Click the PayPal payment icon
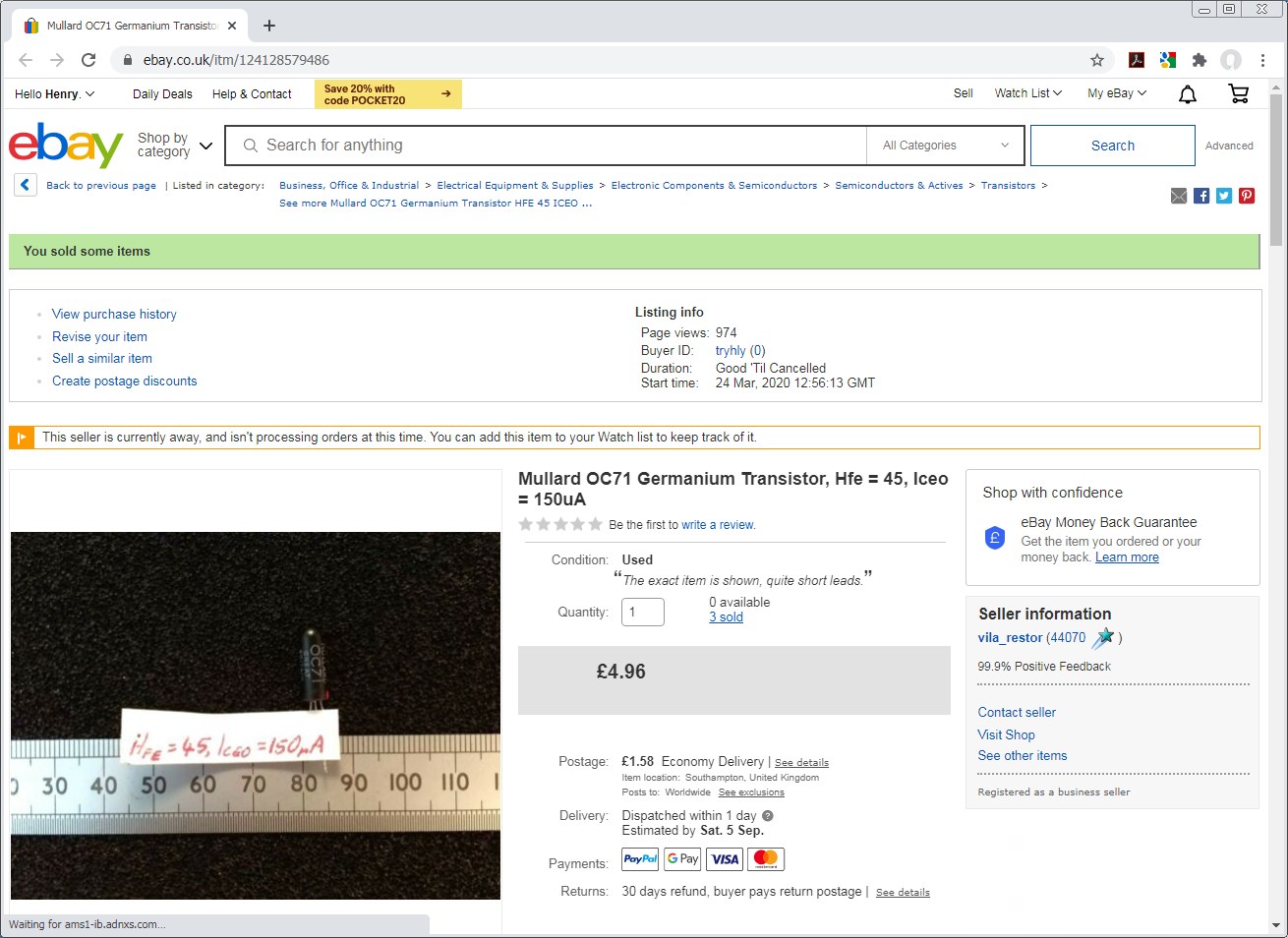The height and width of the screenshot is (938, 1288). tap(640, 859)
